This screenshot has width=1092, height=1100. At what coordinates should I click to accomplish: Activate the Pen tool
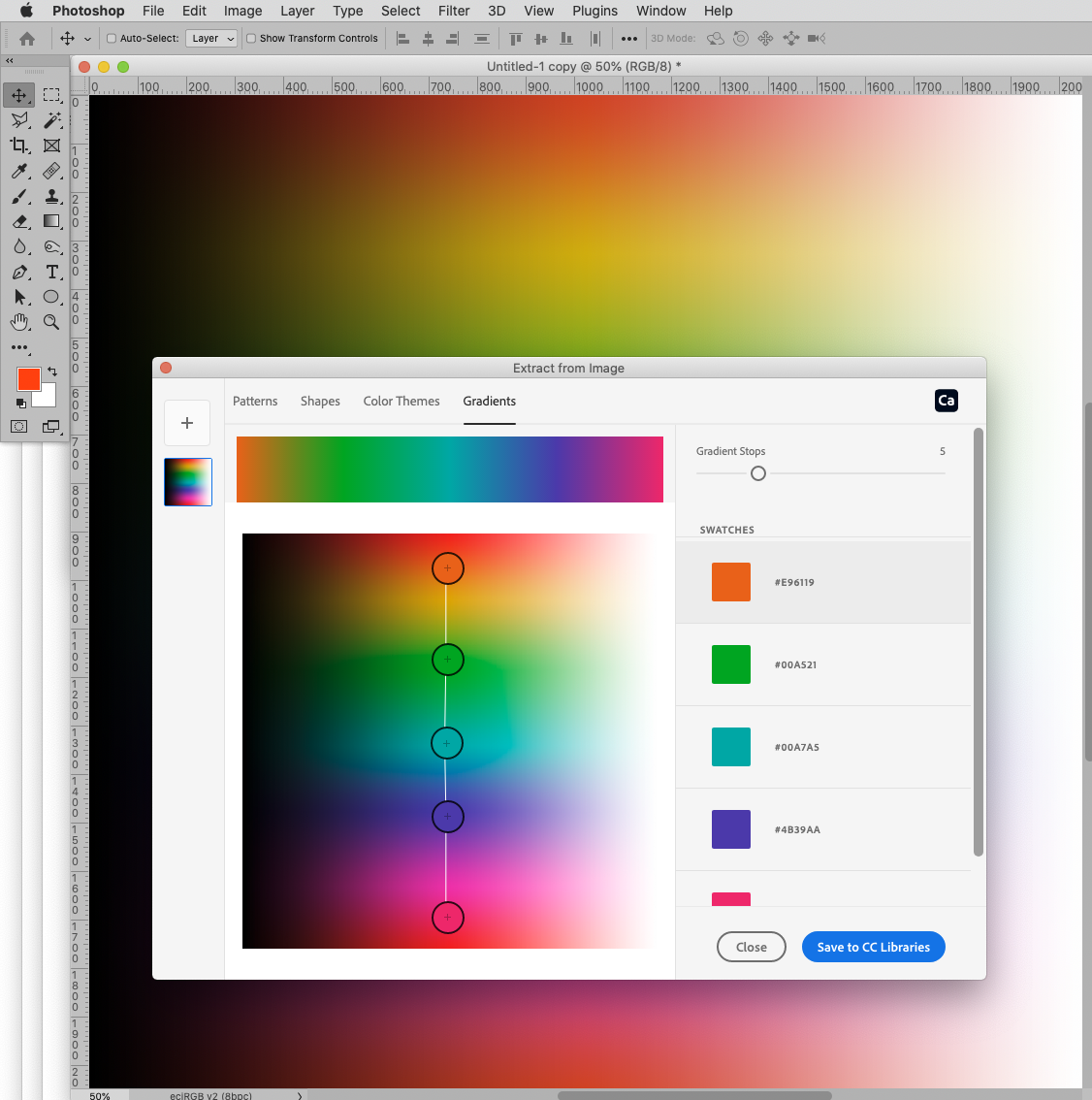tap(19, 272)
